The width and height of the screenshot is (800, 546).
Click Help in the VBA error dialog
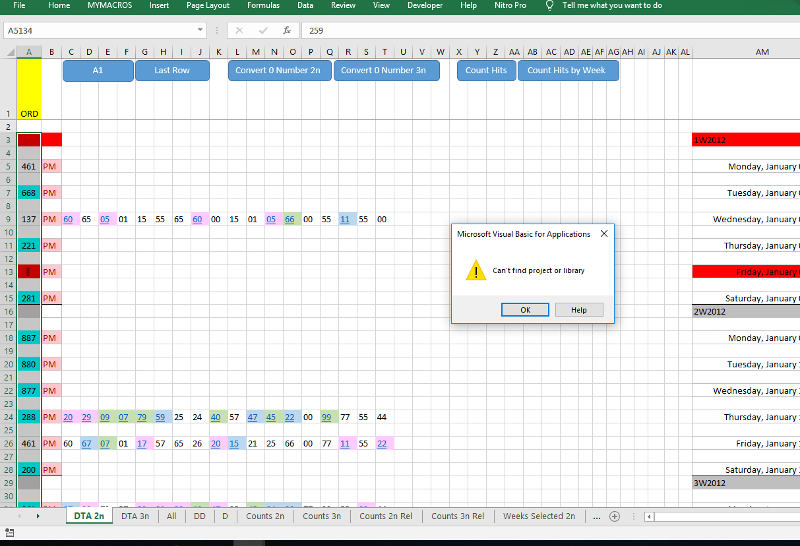point(579,310)
